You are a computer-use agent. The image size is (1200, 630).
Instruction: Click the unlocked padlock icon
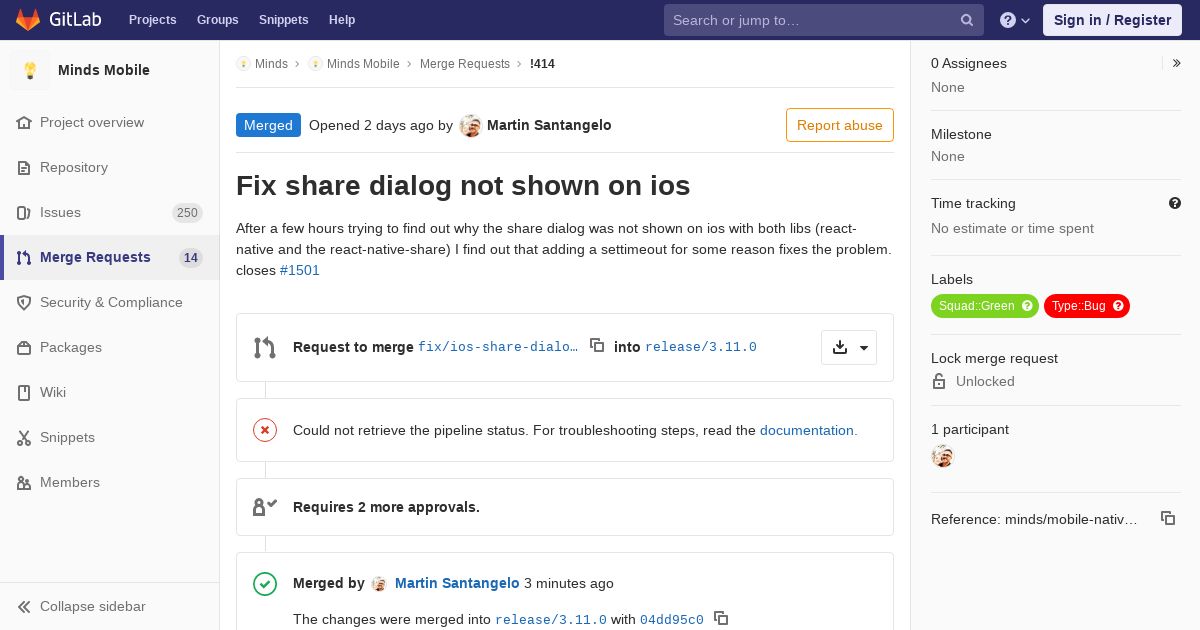point(939,381)
